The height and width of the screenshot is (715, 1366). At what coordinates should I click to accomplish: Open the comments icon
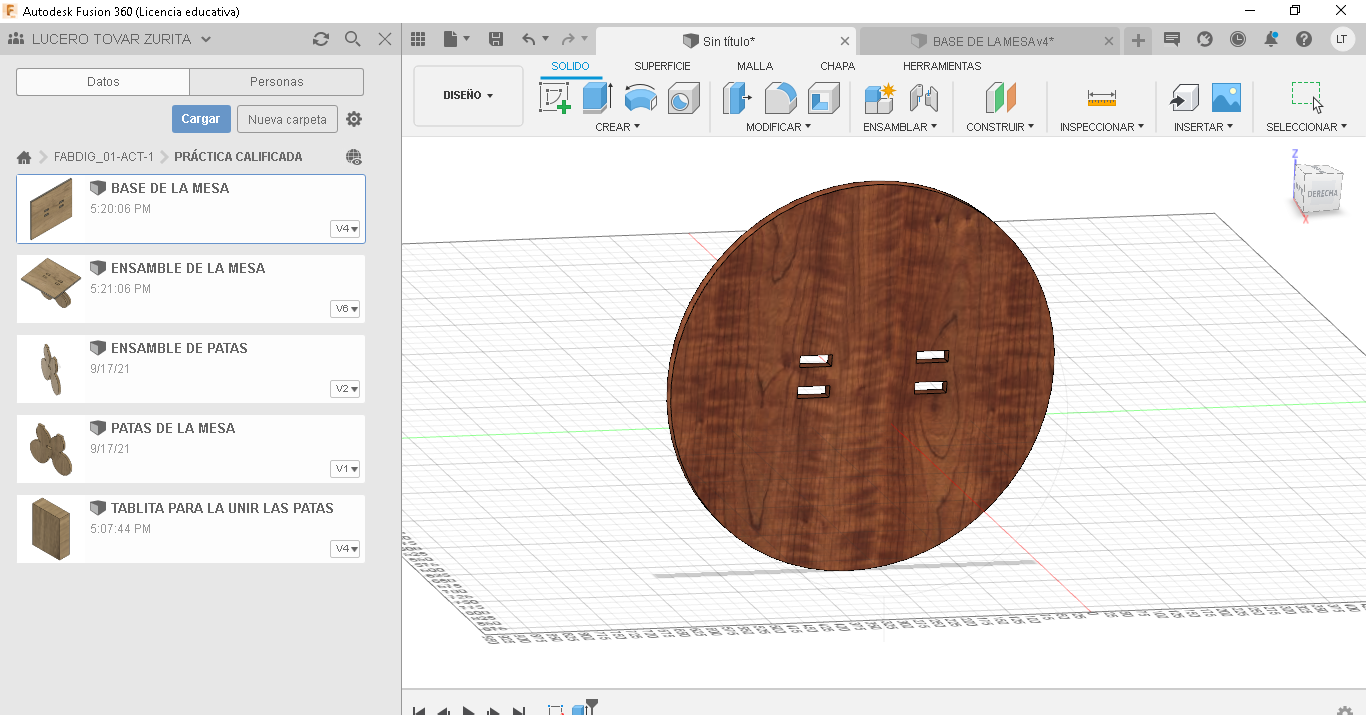click(1172, 39)
